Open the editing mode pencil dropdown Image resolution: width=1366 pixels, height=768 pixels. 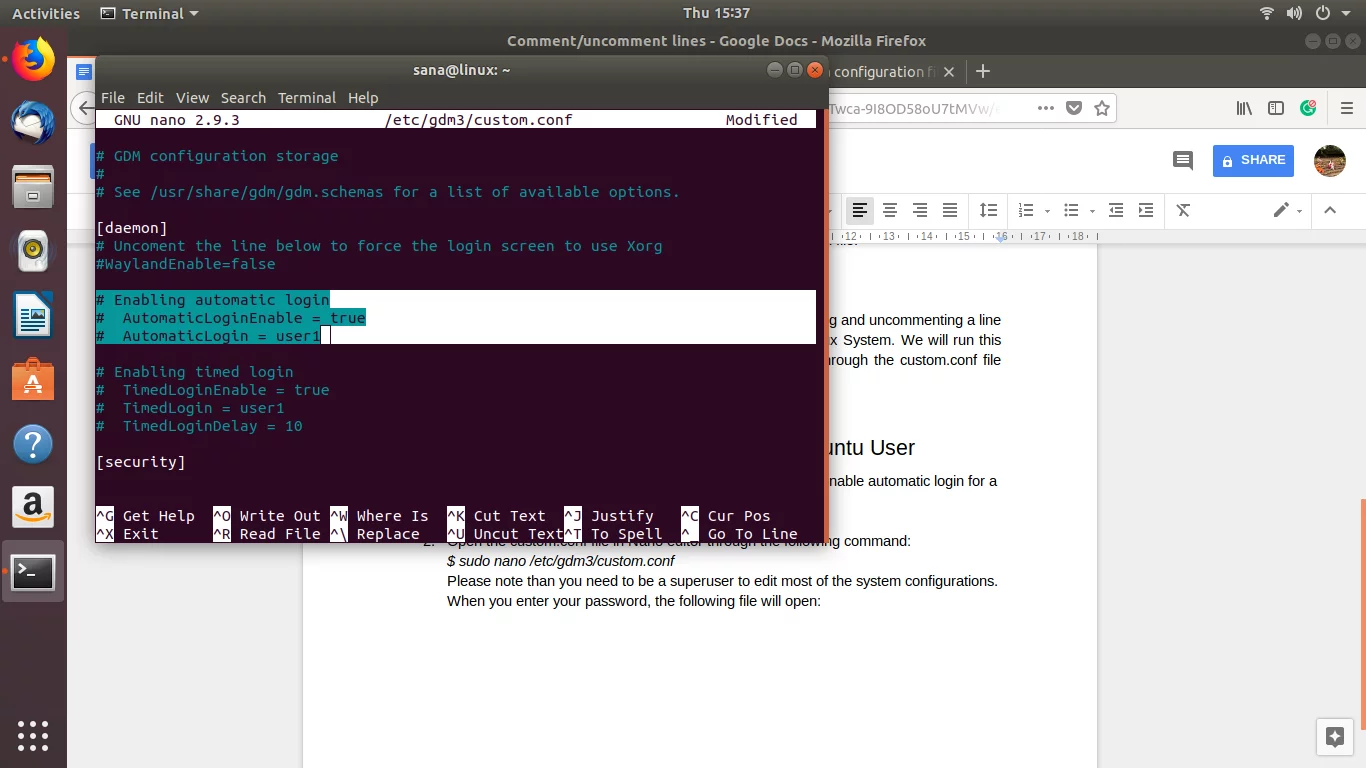1288,210
